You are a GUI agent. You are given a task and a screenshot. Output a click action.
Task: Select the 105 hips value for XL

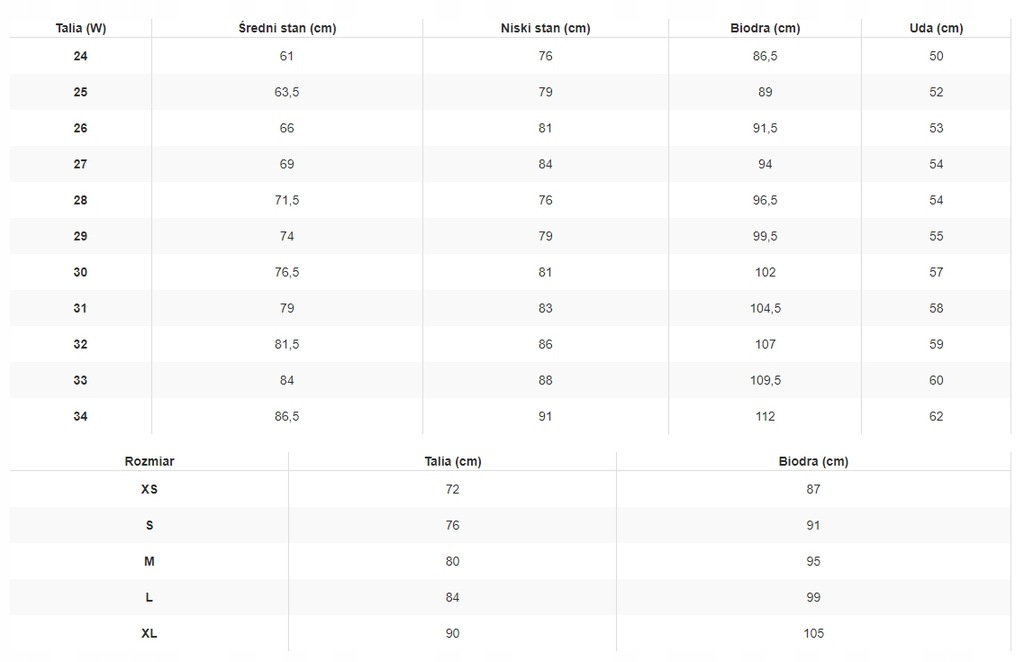(x=813, y=633)
